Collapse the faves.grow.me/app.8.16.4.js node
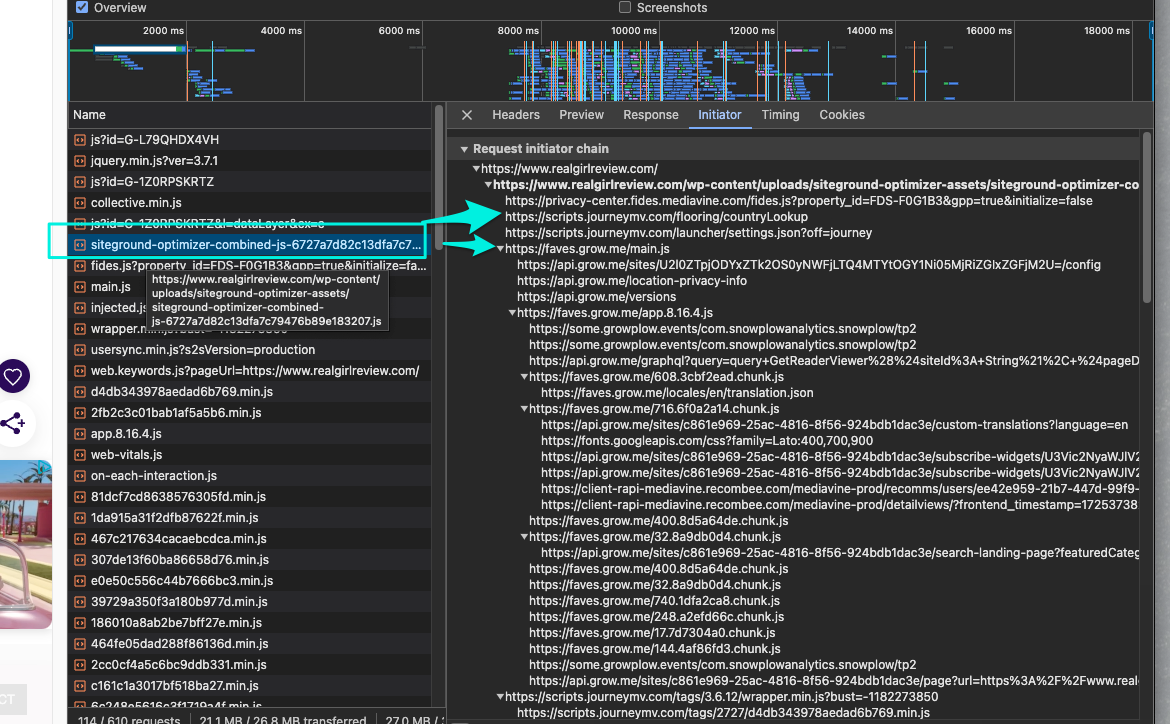 512,313
